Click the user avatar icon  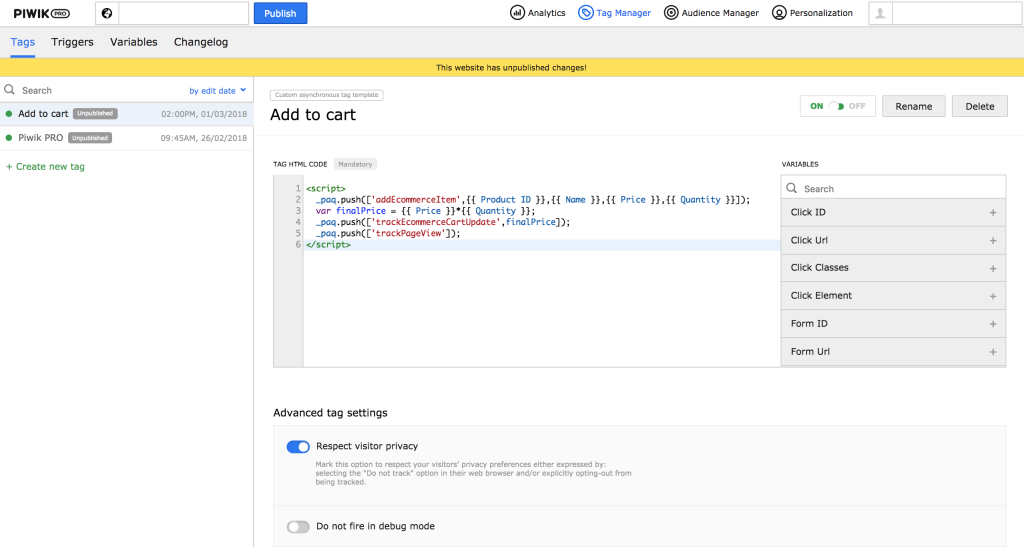coord(880,13)
